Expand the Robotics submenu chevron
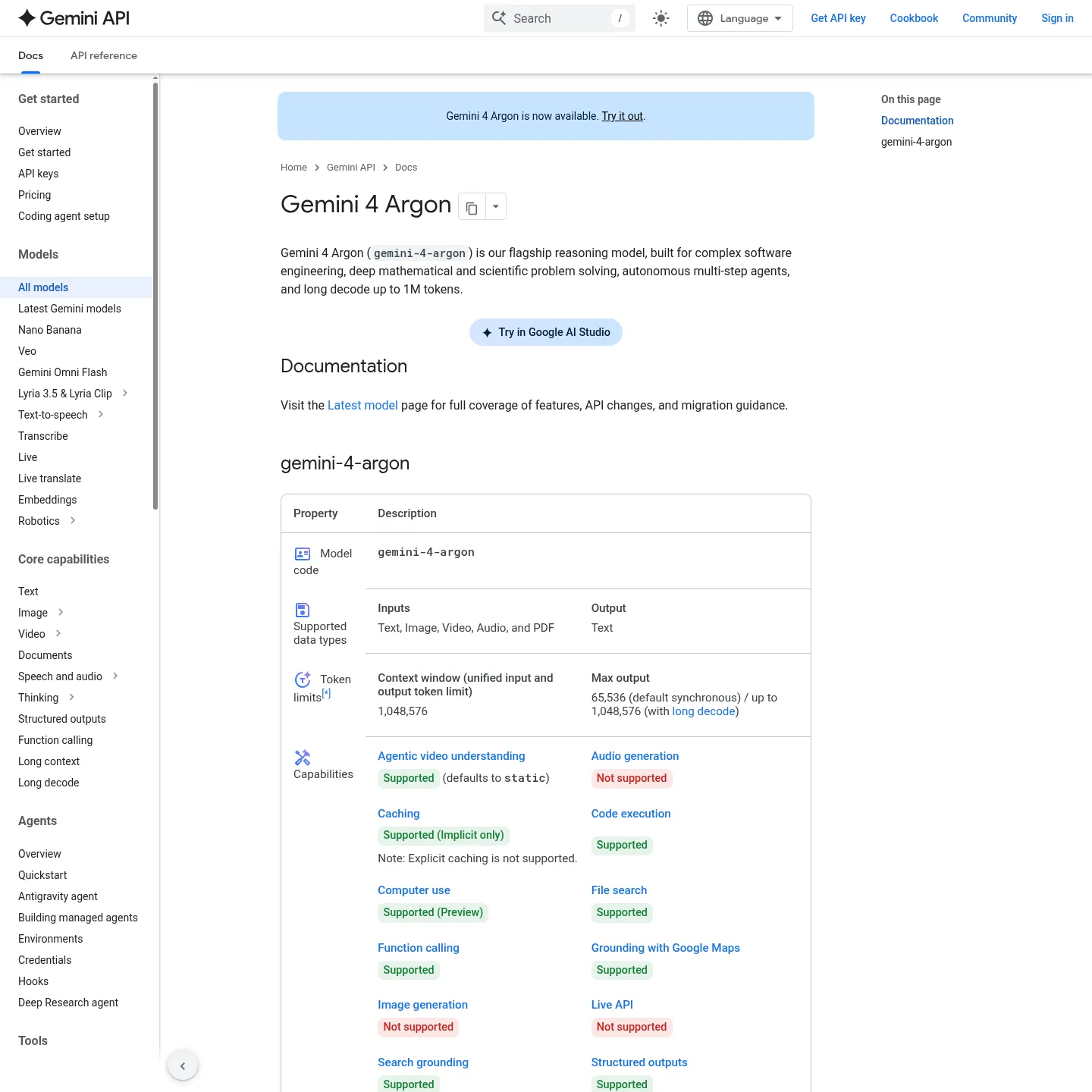This screenshot has width=1092, height=1092. pos(73,520)
